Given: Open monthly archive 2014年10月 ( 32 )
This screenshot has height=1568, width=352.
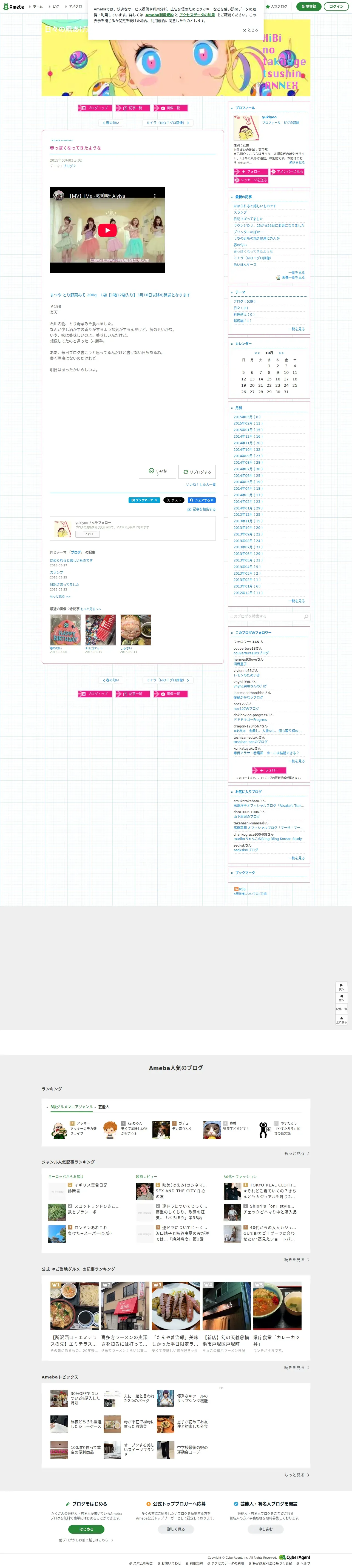Looking at the screenshot, I should (248, 449).
